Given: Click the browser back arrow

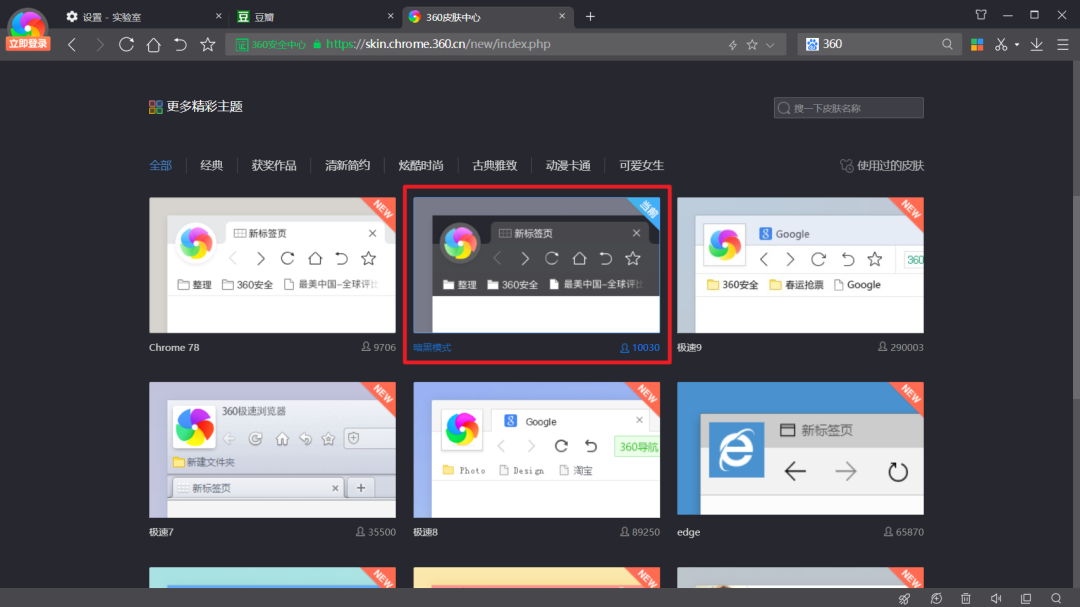Looking at the screenshot, I should point(72,44).
